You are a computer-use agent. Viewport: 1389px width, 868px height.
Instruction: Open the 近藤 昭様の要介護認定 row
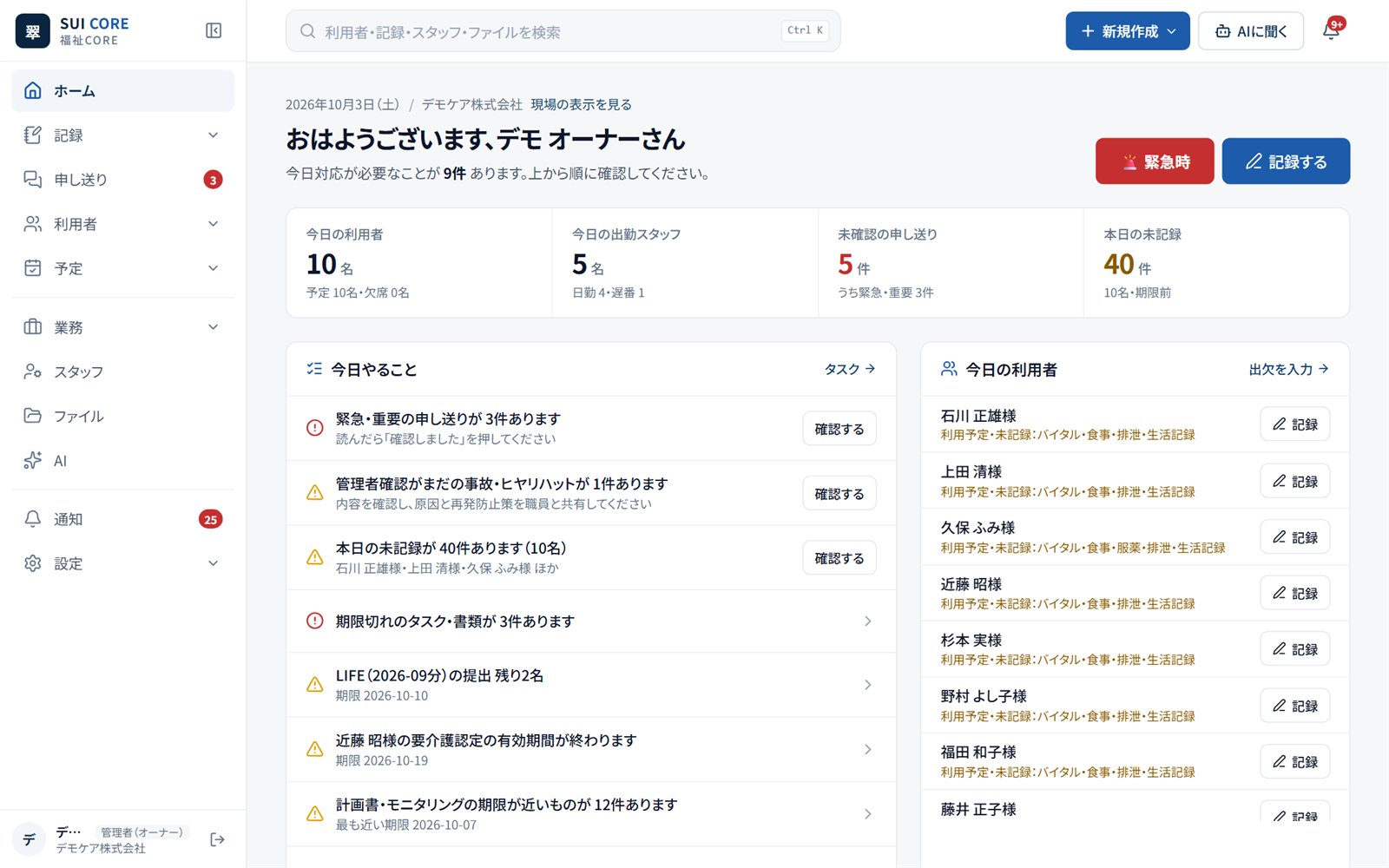pyautogui.click(x=591, y=750)
